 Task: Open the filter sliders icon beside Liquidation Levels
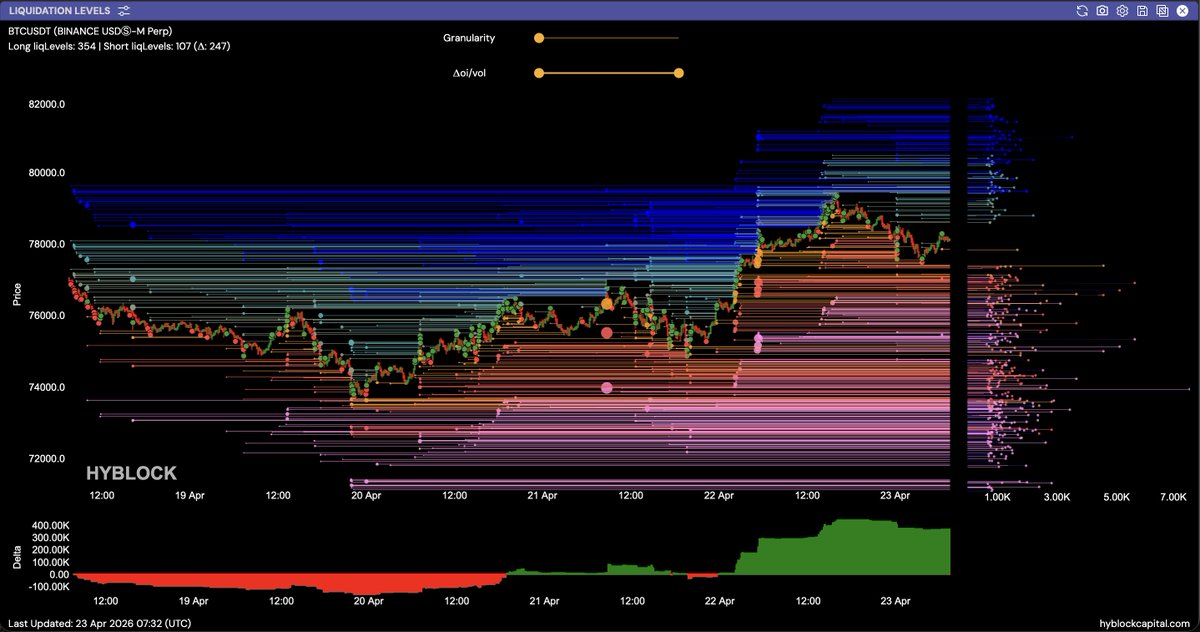click(123, 10)
